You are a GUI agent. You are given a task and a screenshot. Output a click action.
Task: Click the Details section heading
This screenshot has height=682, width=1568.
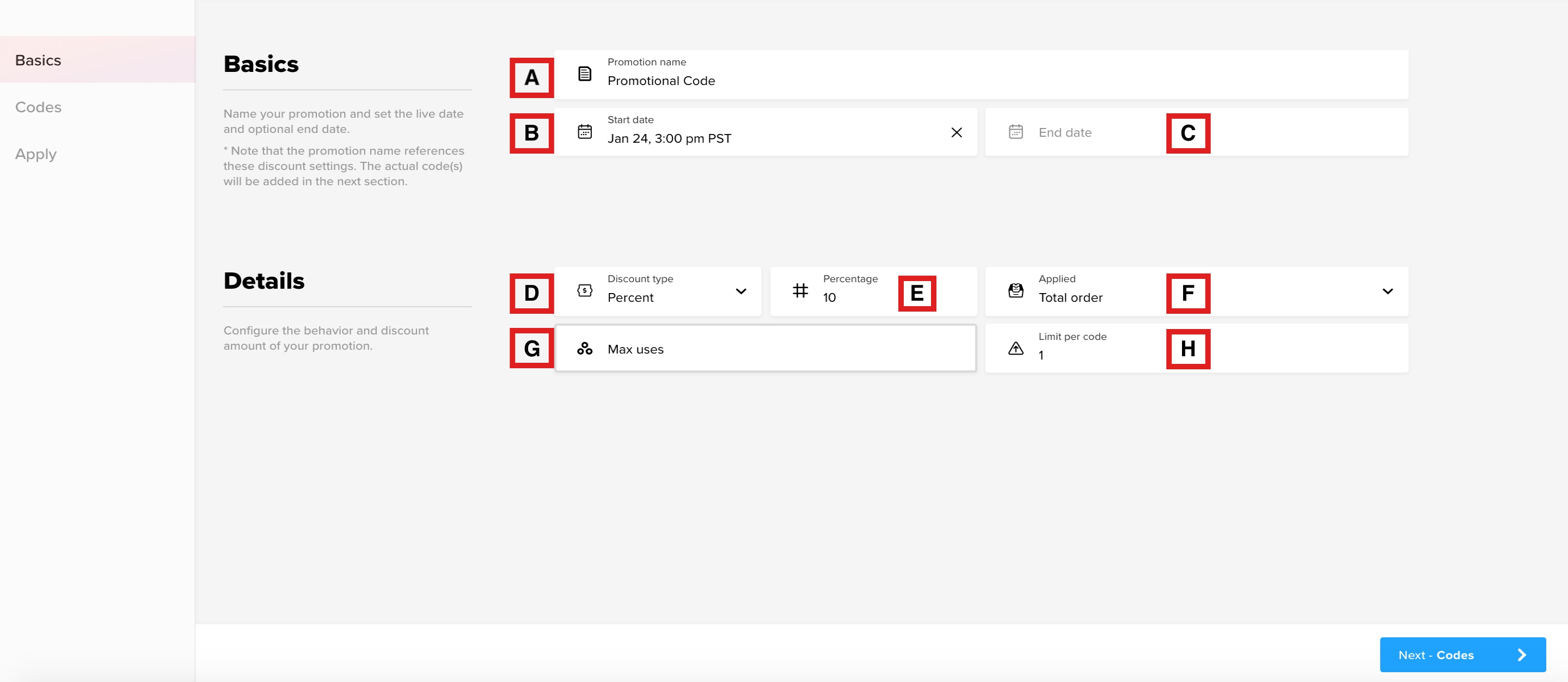(x=264, y=281)
